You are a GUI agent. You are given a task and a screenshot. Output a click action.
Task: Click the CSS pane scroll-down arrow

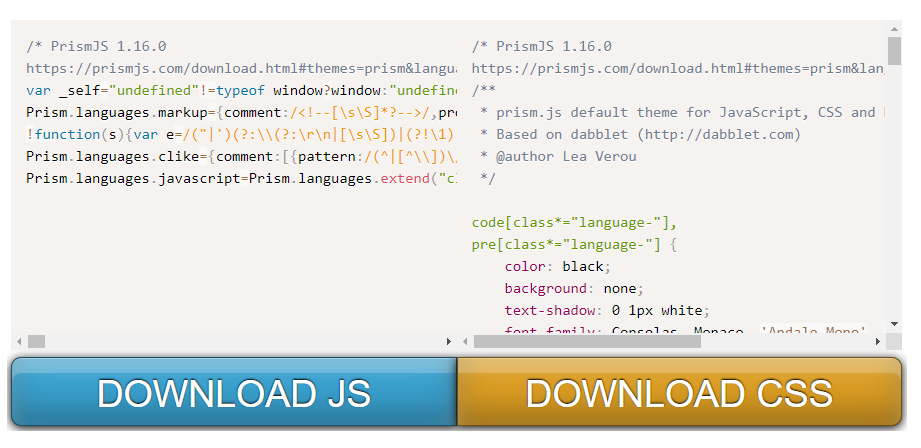coord(894,324)
